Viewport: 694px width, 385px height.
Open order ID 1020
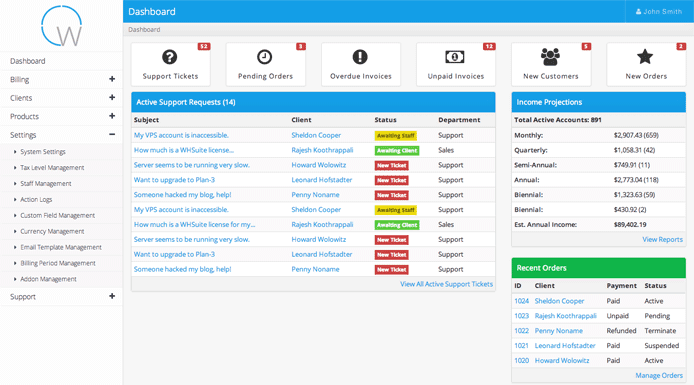521,361
